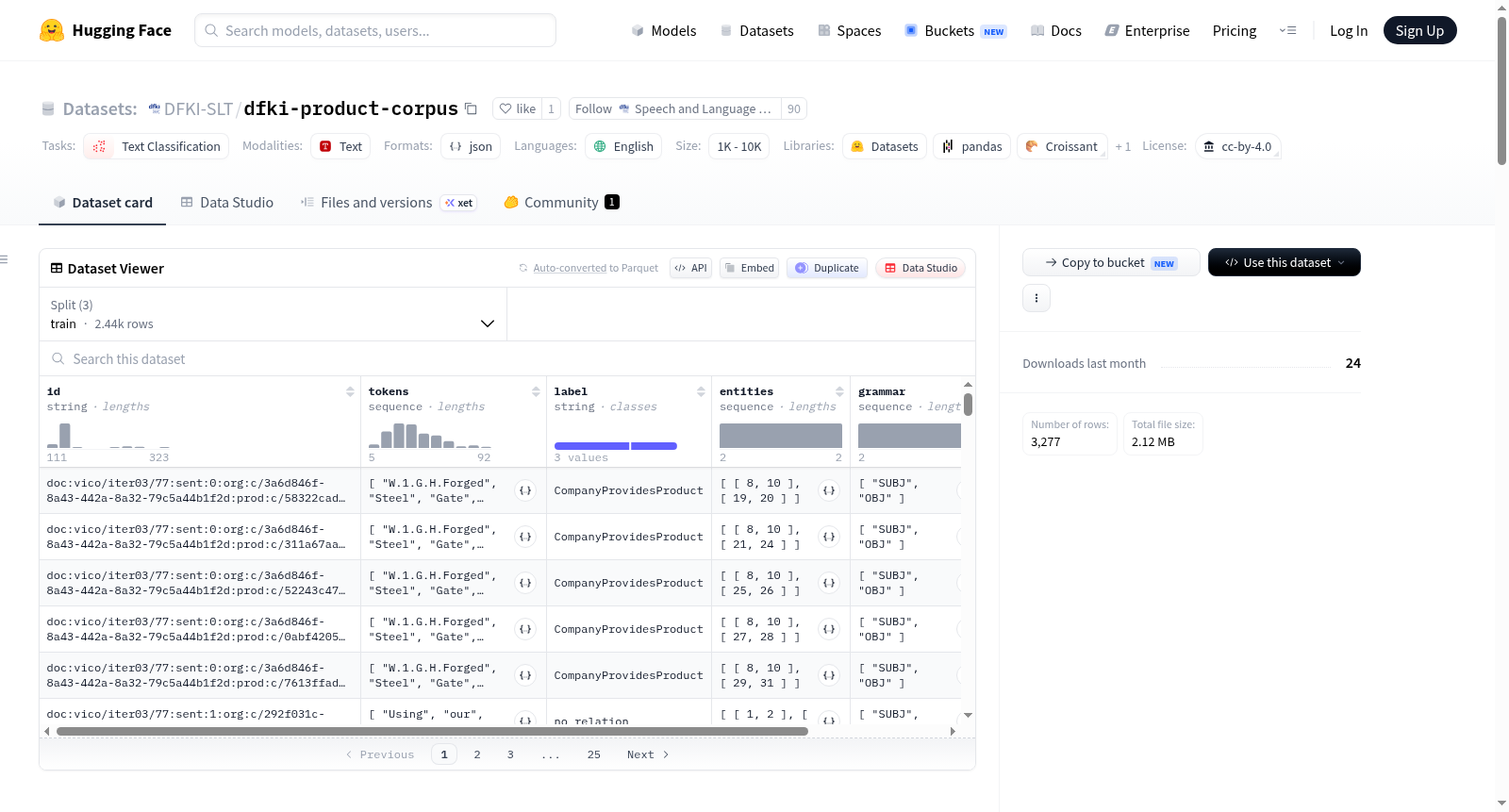Go to page 2 of the dataset

(x=477, y=754)
